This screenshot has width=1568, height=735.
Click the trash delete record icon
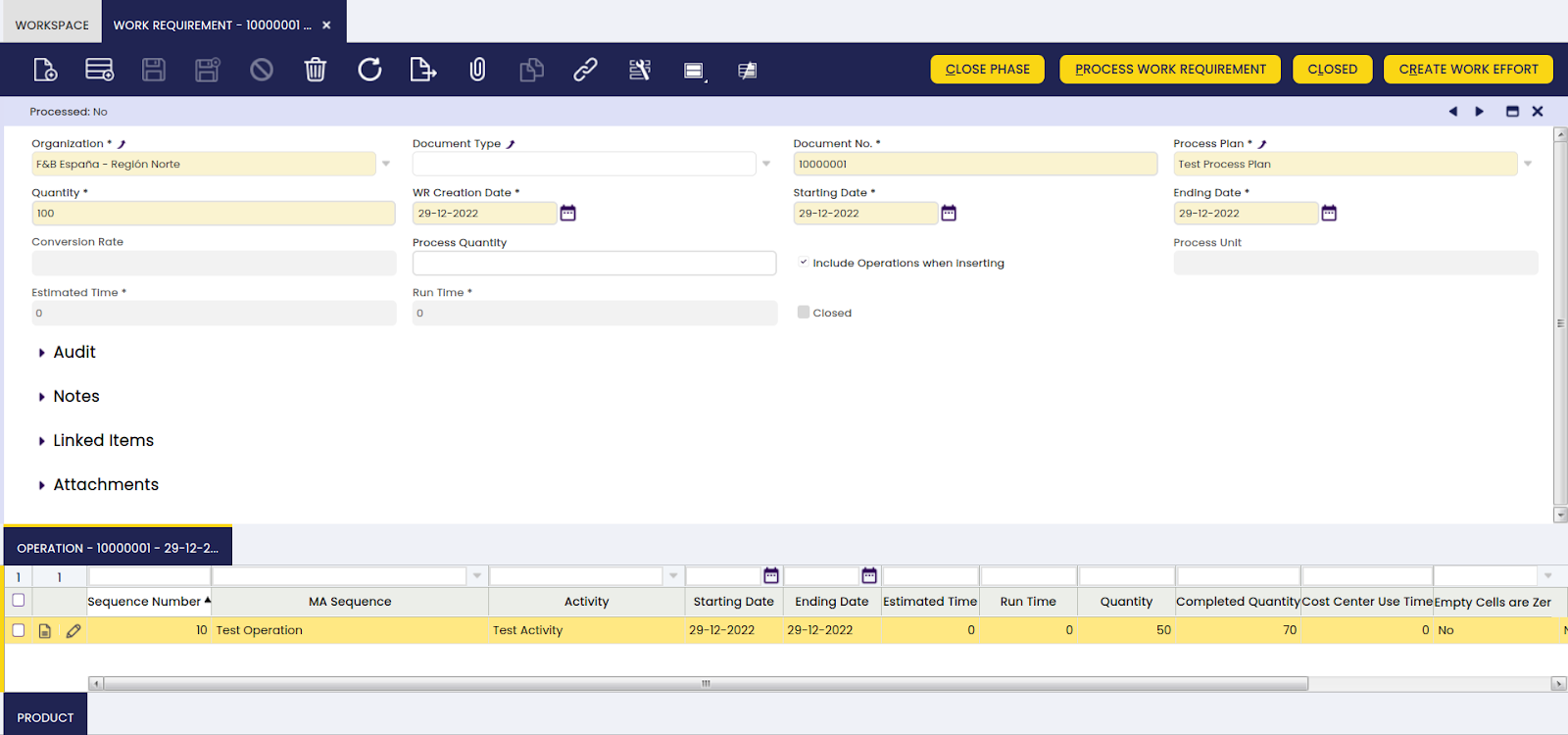pos(315,70)
